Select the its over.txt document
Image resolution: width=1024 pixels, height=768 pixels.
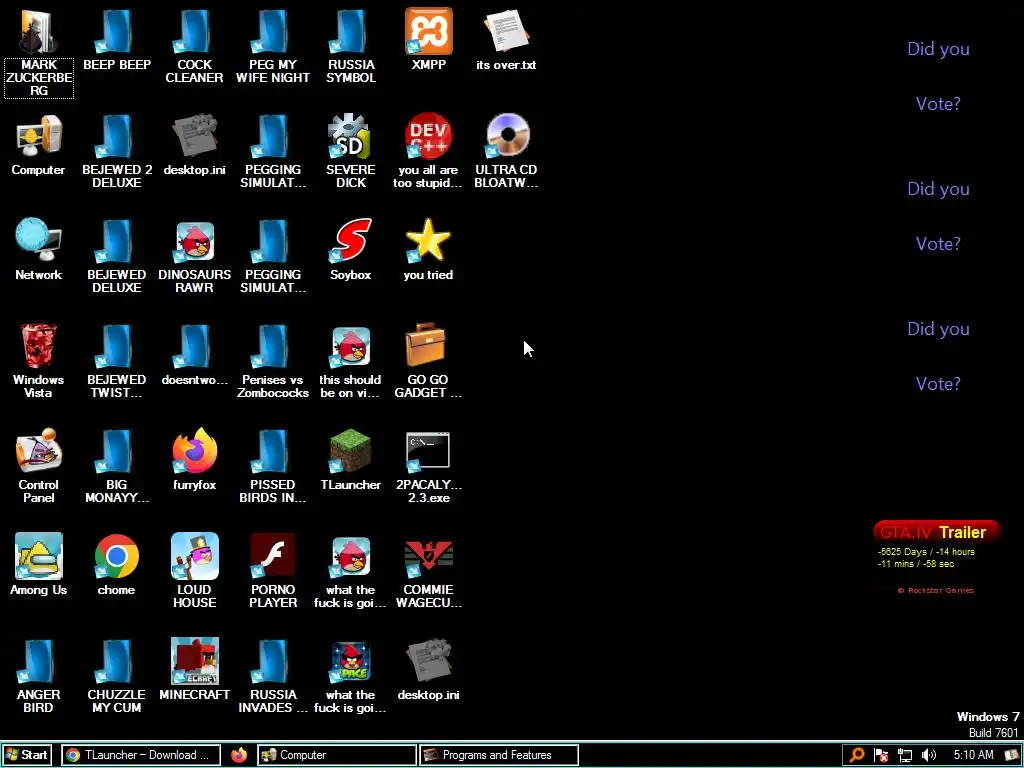click(x=506, y=31)
